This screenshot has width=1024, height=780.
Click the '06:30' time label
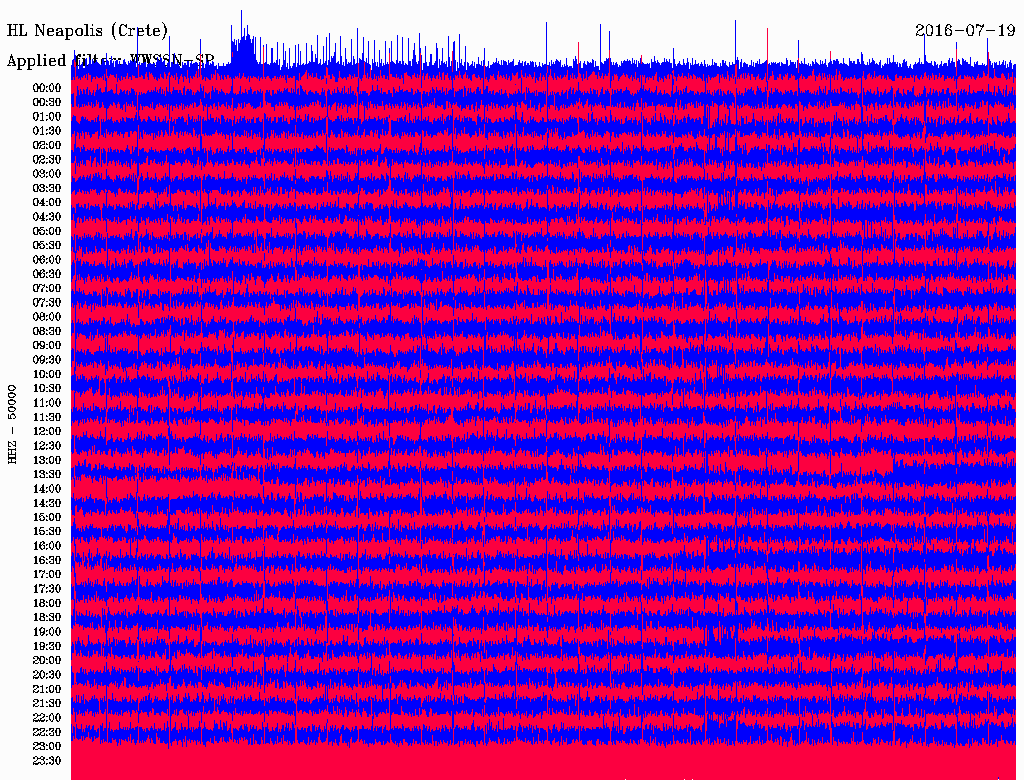[x=47, y=274]
